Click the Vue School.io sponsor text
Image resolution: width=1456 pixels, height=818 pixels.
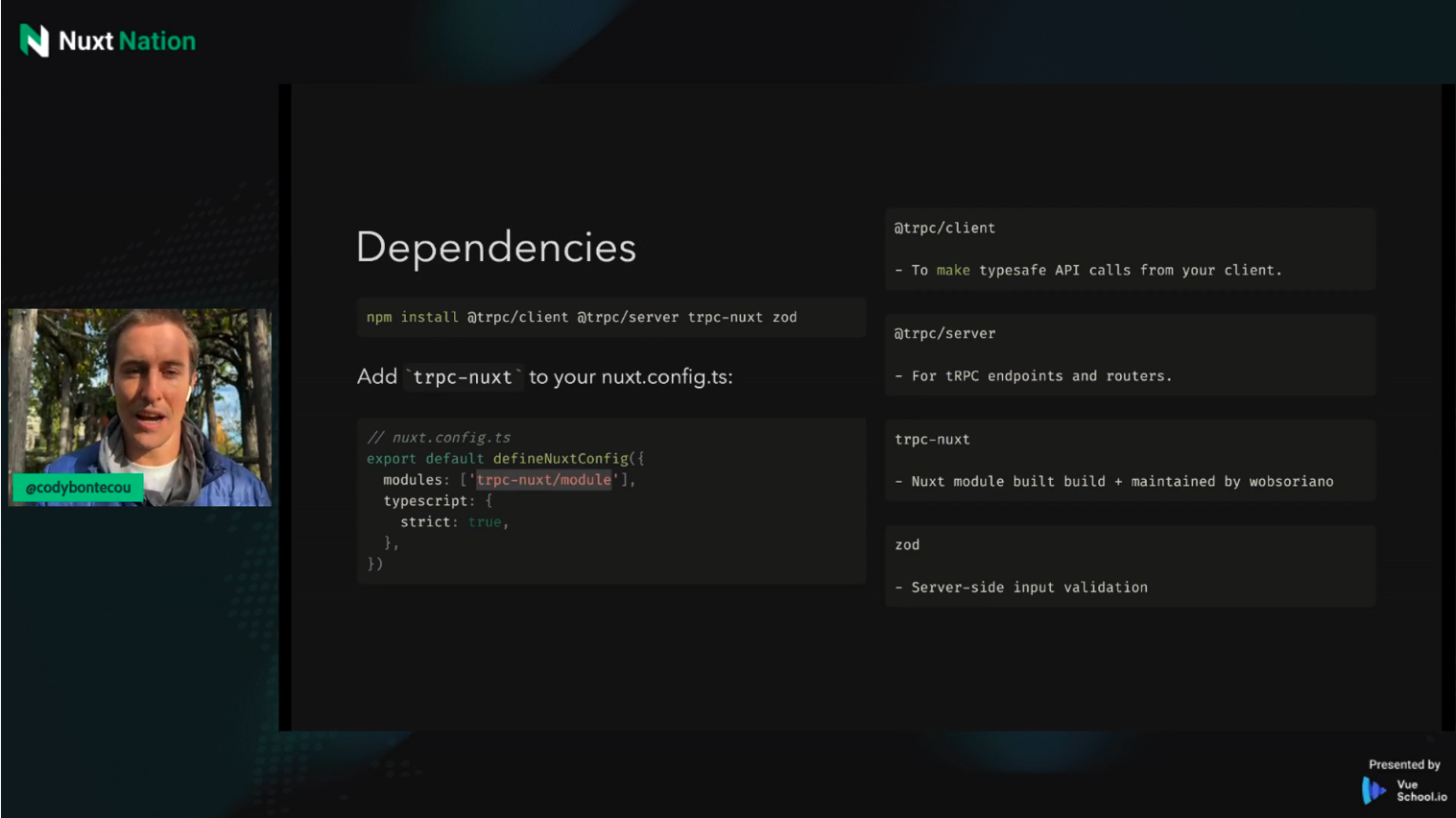1420,790
